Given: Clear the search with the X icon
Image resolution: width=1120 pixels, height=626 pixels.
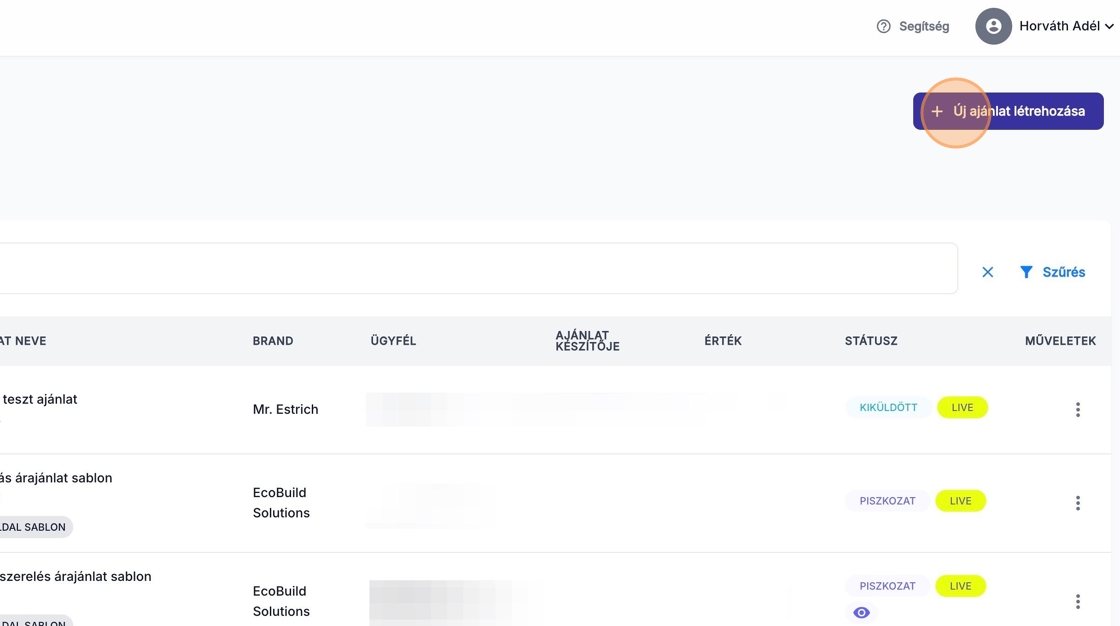Looking at the screenshot, I should (x=988, y=272).
